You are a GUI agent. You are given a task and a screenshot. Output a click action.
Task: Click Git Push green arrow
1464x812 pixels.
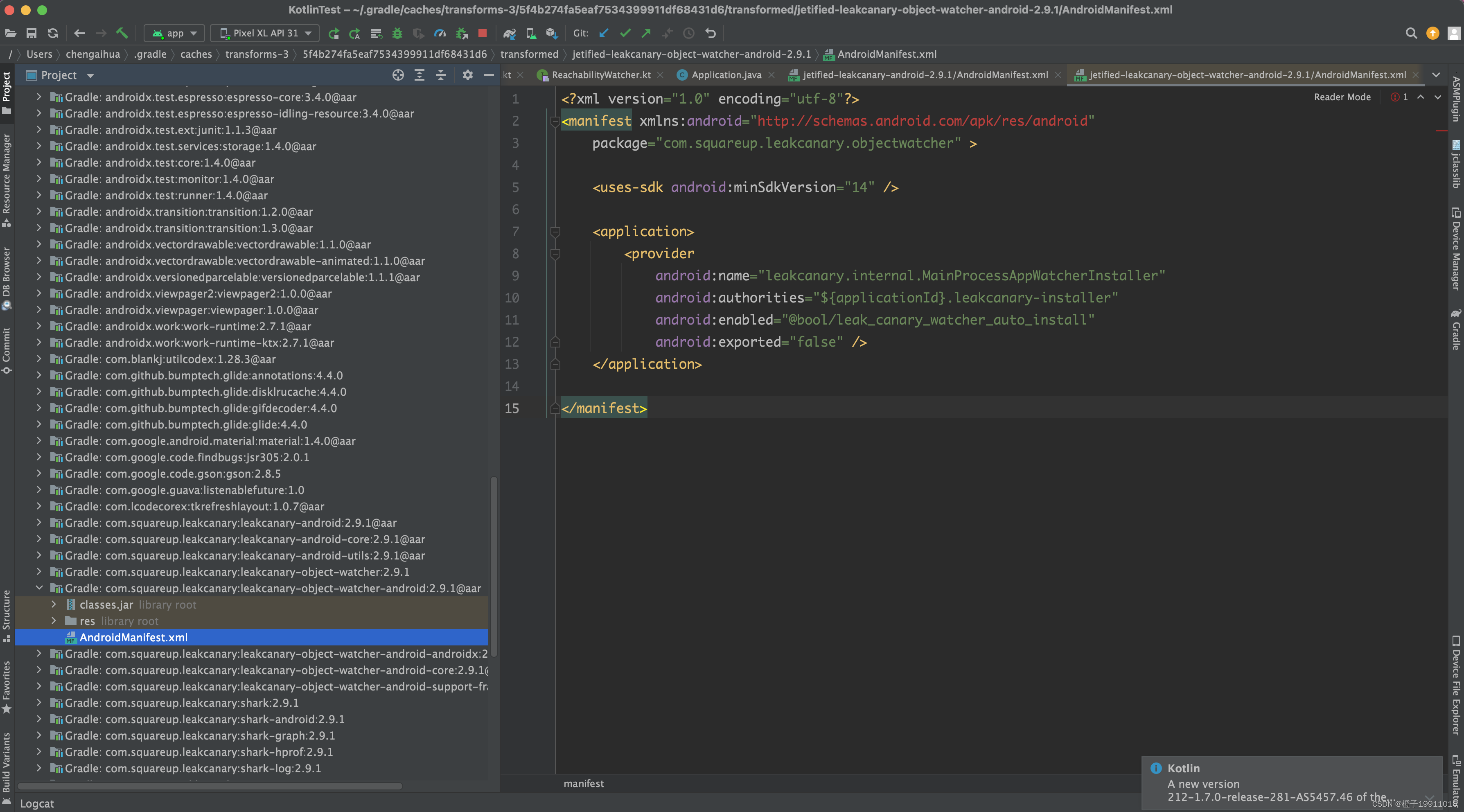646,34
